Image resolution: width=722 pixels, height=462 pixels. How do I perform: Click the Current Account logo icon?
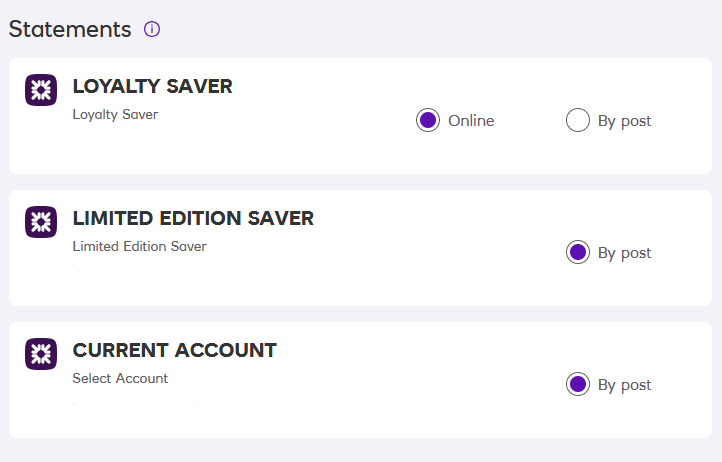coord(41,354)
